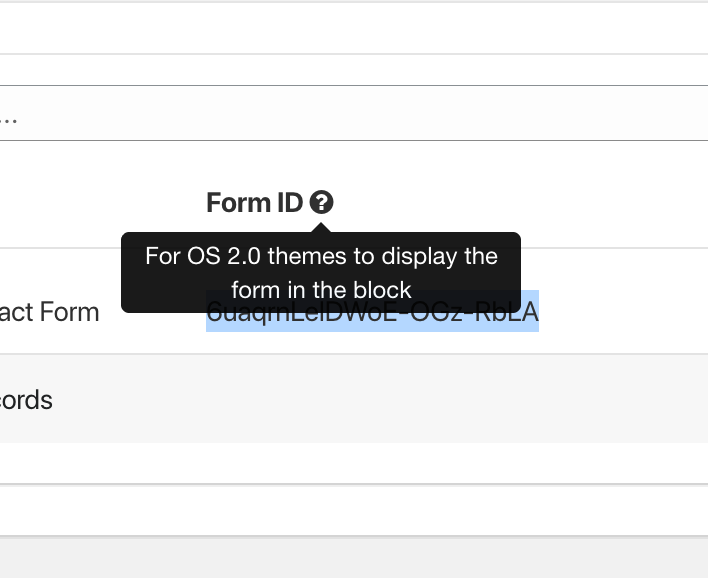The width and height of the screenshot is (708, 578).
Task: Click the Form ID column header label
Action: pyautogui.click(x=254, y=203)
